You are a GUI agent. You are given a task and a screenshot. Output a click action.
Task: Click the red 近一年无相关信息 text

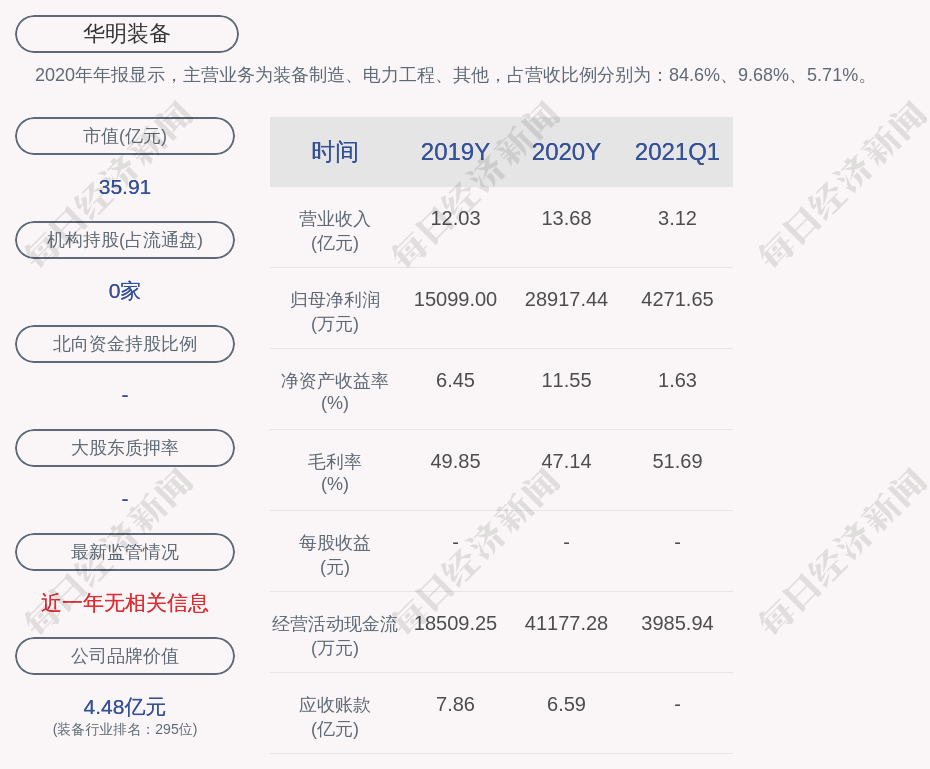tap(125, 603)
